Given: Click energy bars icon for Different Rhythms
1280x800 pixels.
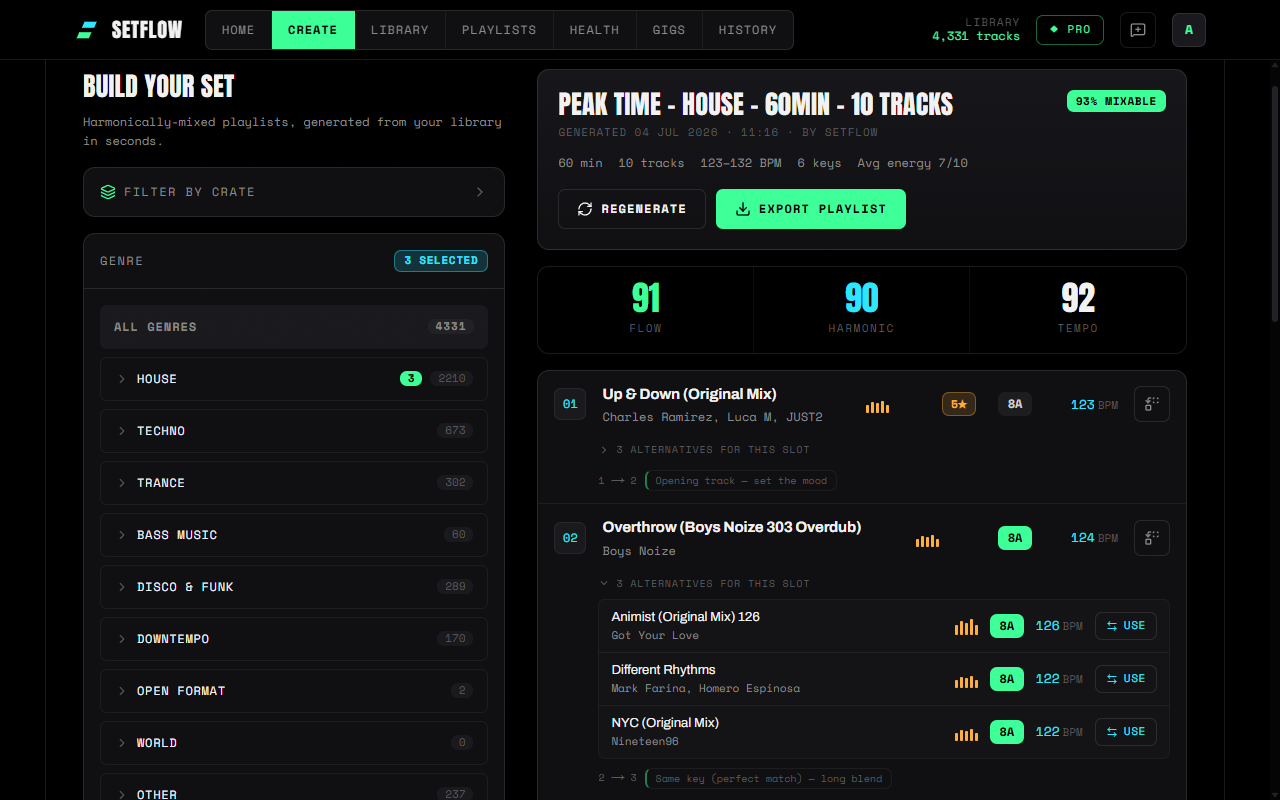Looking at the screenshot, I should [966, 681].
